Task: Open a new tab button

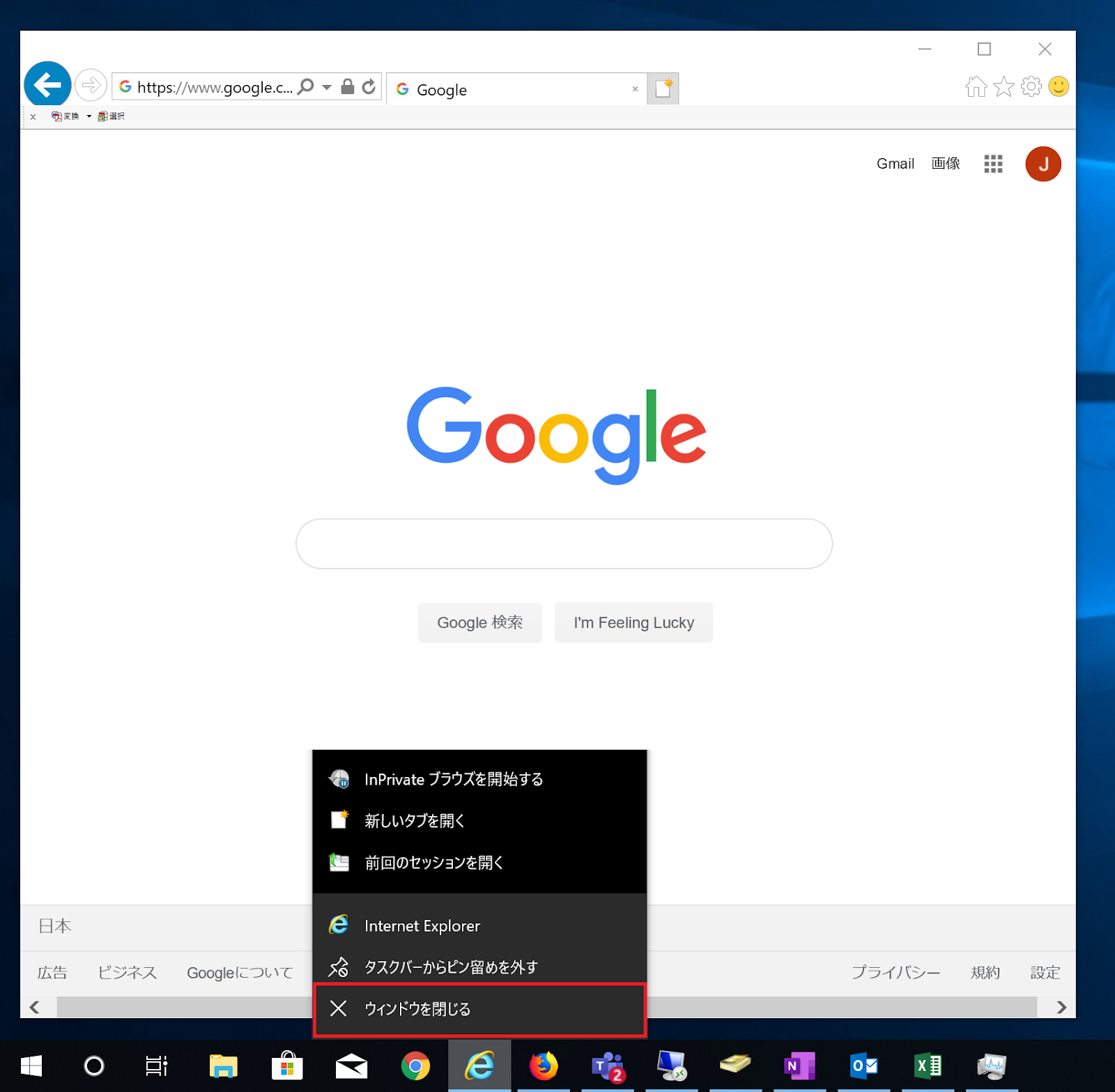Action: (x=663, y=89)
